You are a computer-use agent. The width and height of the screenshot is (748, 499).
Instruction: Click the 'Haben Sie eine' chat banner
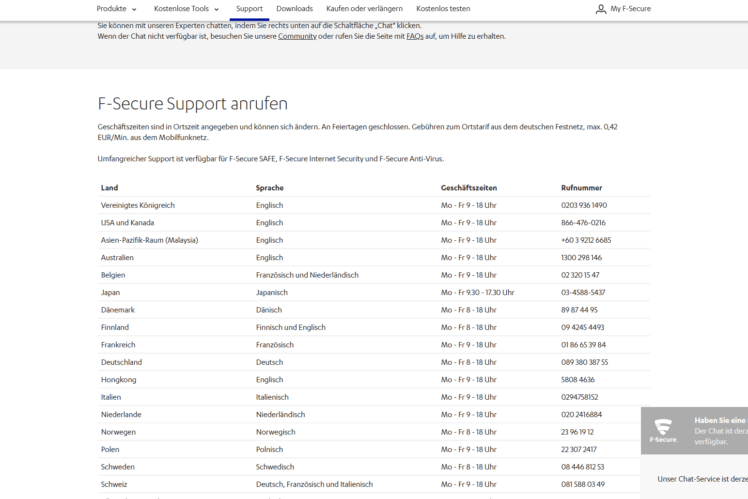695,430
